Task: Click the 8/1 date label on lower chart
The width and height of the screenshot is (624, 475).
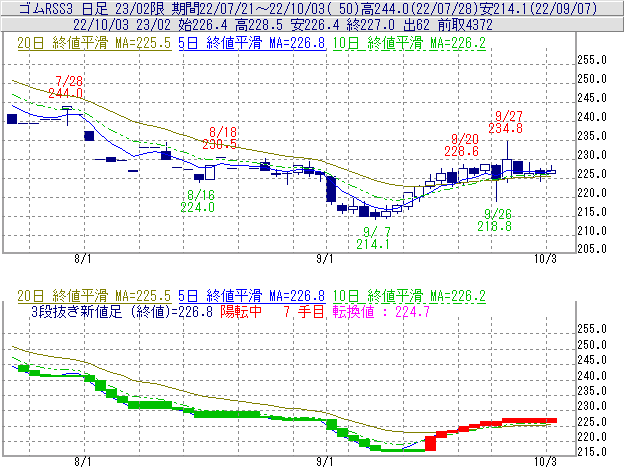Action: click(x=83, y=462)
